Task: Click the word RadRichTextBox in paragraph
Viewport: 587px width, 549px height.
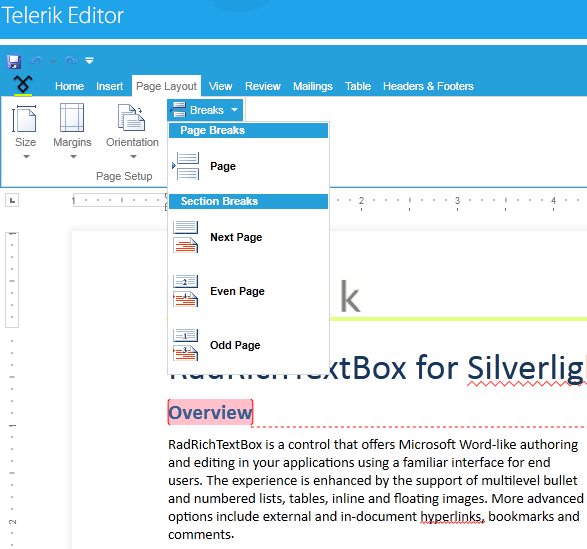Action: pyautogui.click(x=215, y=445)
